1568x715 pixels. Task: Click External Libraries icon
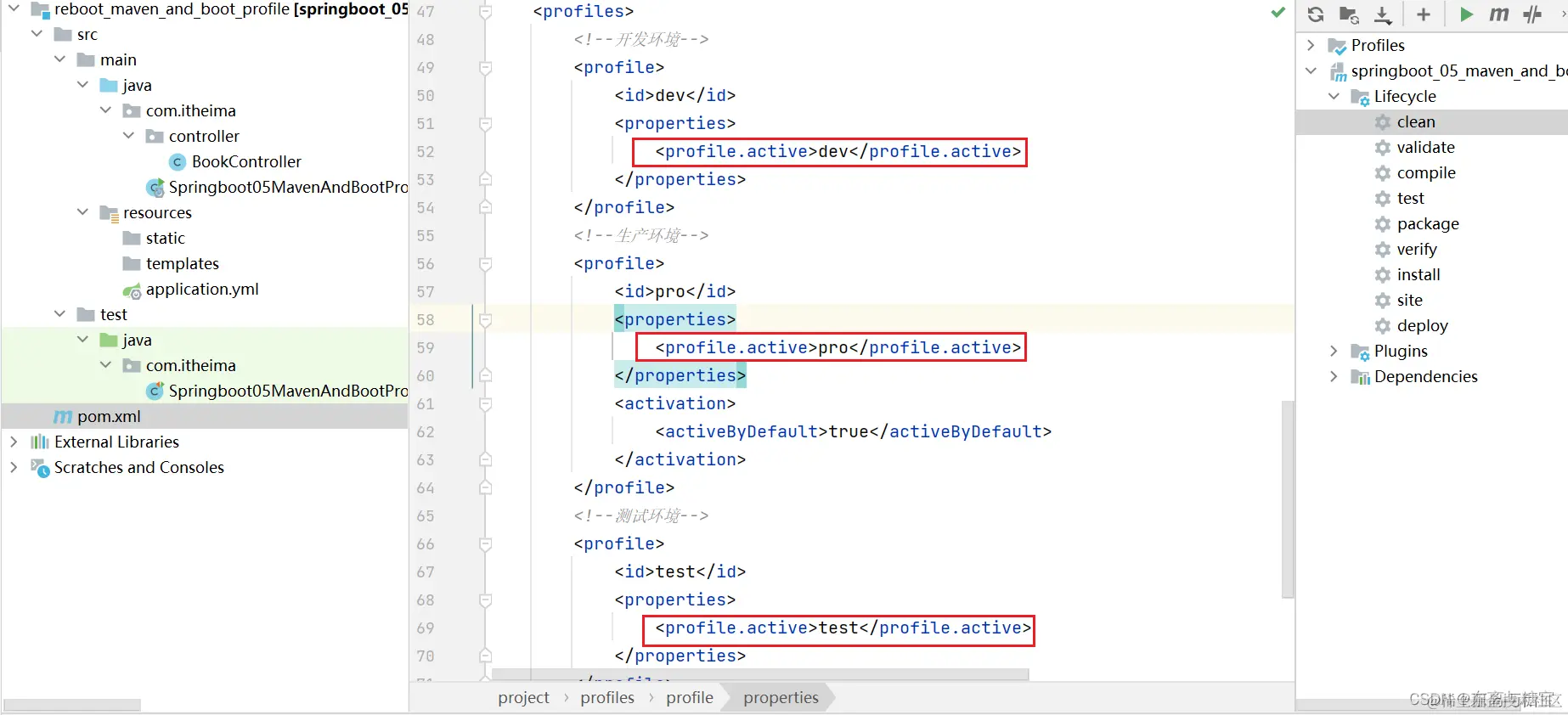pyautogui.click(x=39, y=442)
